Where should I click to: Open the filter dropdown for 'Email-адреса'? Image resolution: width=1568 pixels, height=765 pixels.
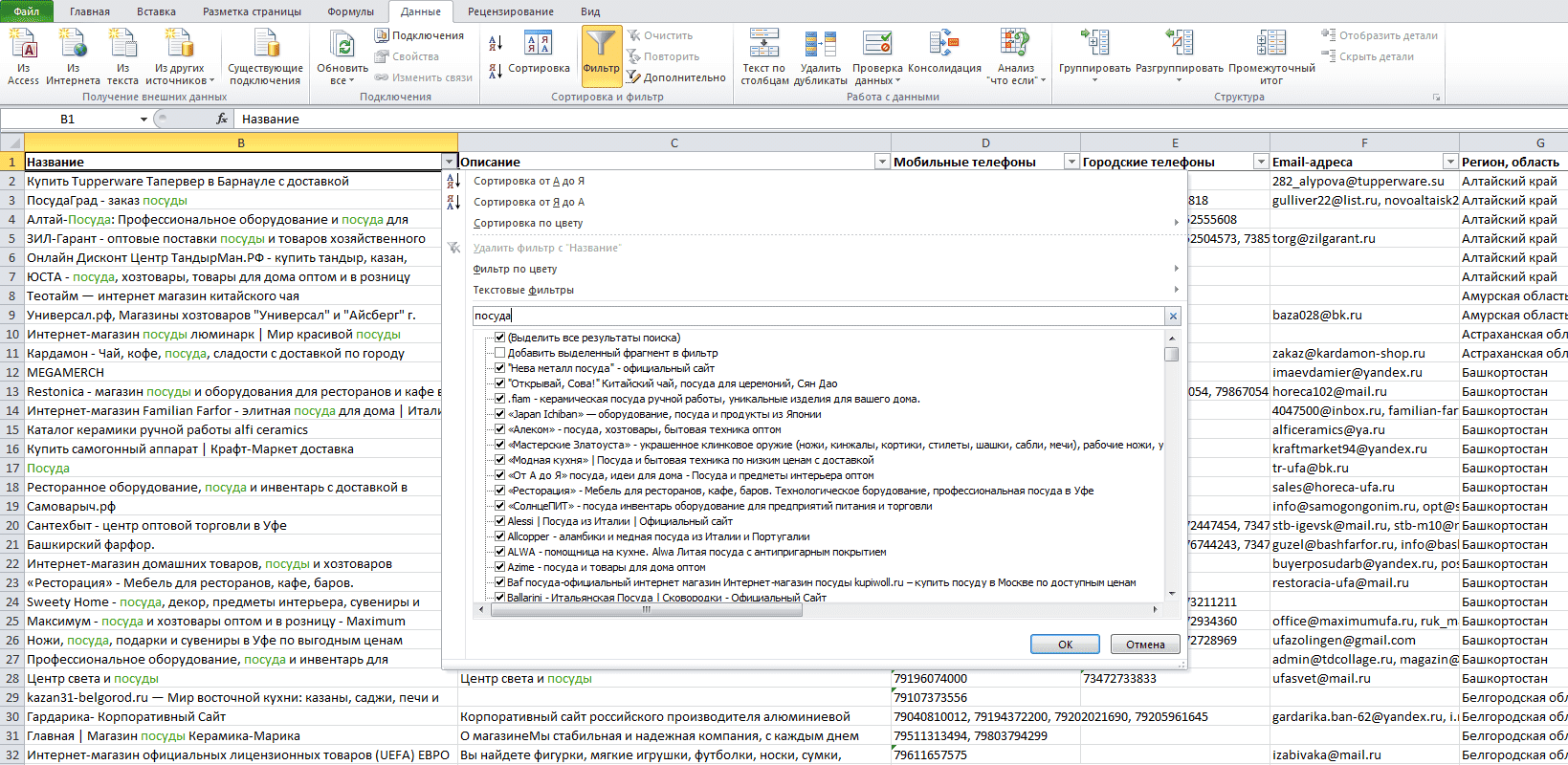point(1450,162)
